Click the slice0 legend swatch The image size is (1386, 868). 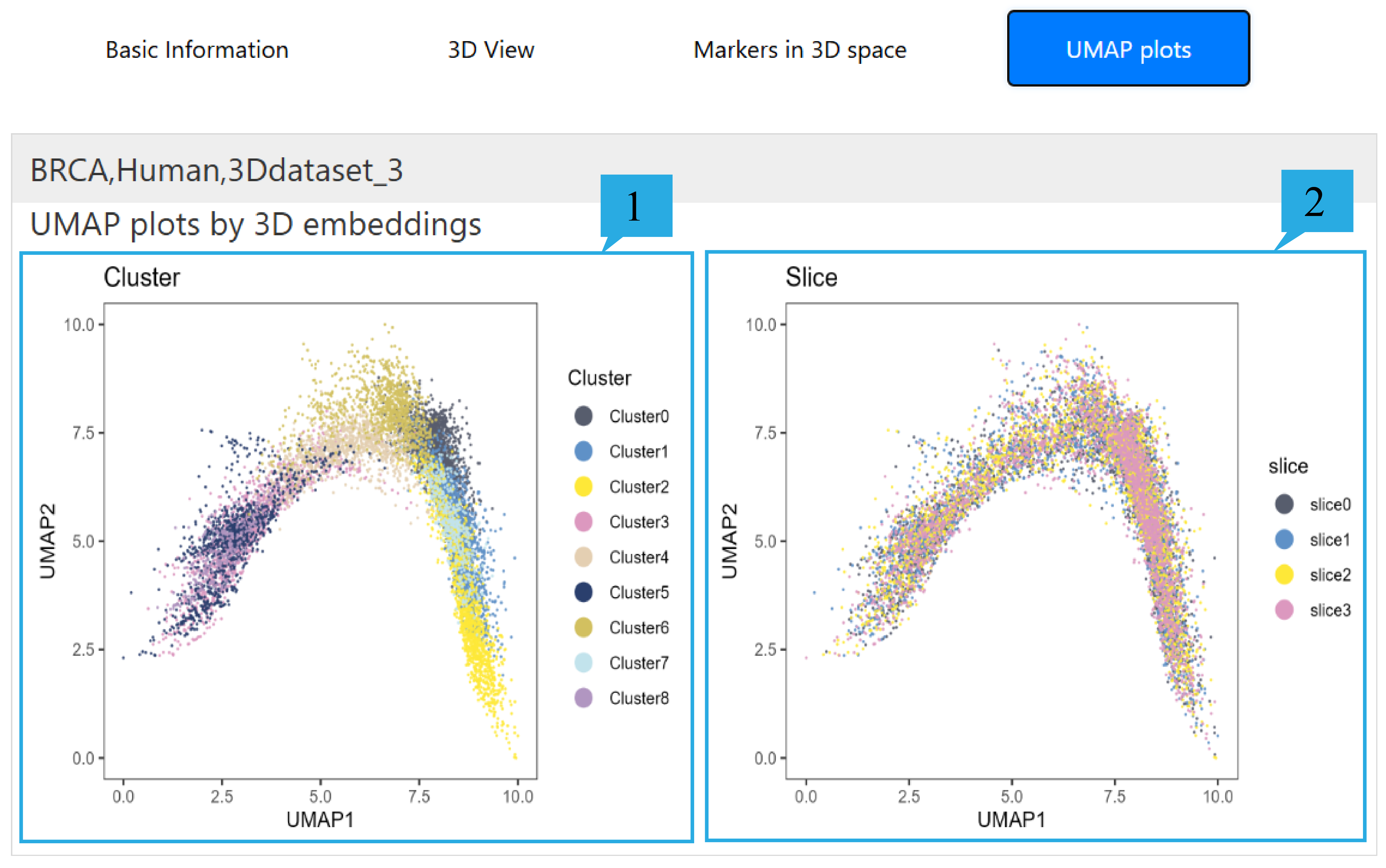(1284, 504)
